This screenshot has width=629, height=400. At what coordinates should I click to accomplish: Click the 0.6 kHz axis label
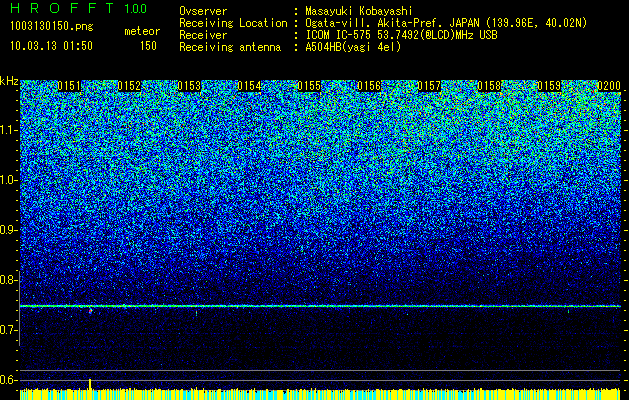[9, 380]
